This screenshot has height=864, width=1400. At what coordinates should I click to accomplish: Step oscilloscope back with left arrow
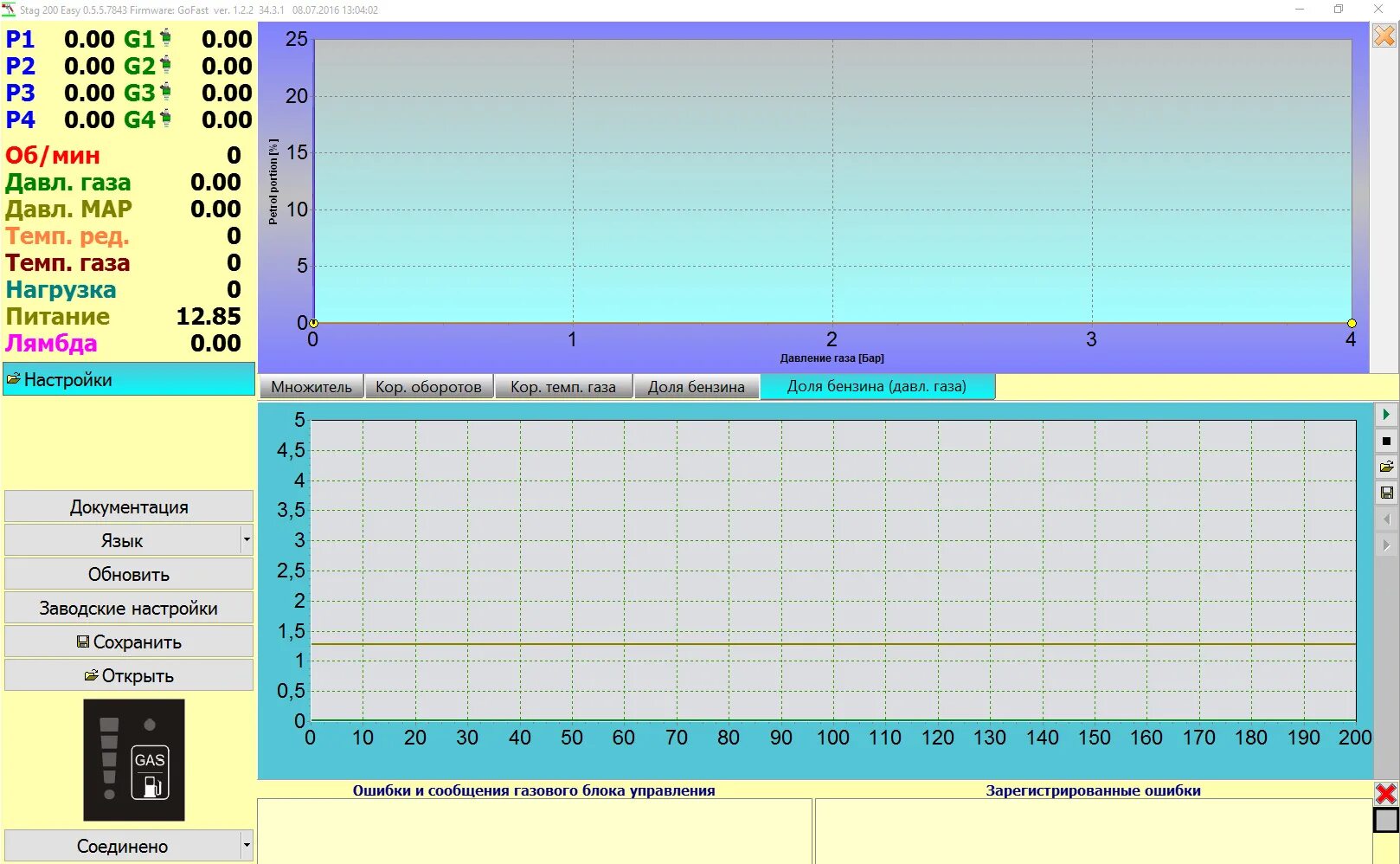coord(1386,519)
